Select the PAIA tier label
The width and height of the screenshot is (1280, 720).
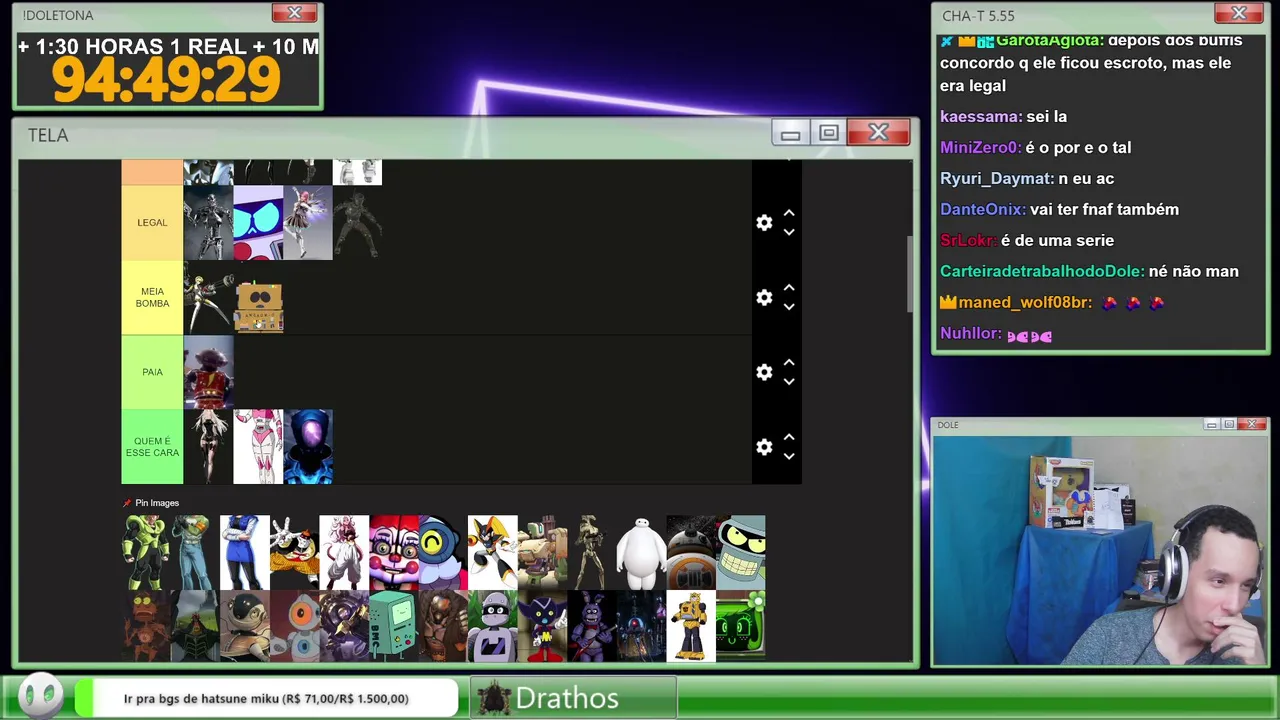[152, 372]
